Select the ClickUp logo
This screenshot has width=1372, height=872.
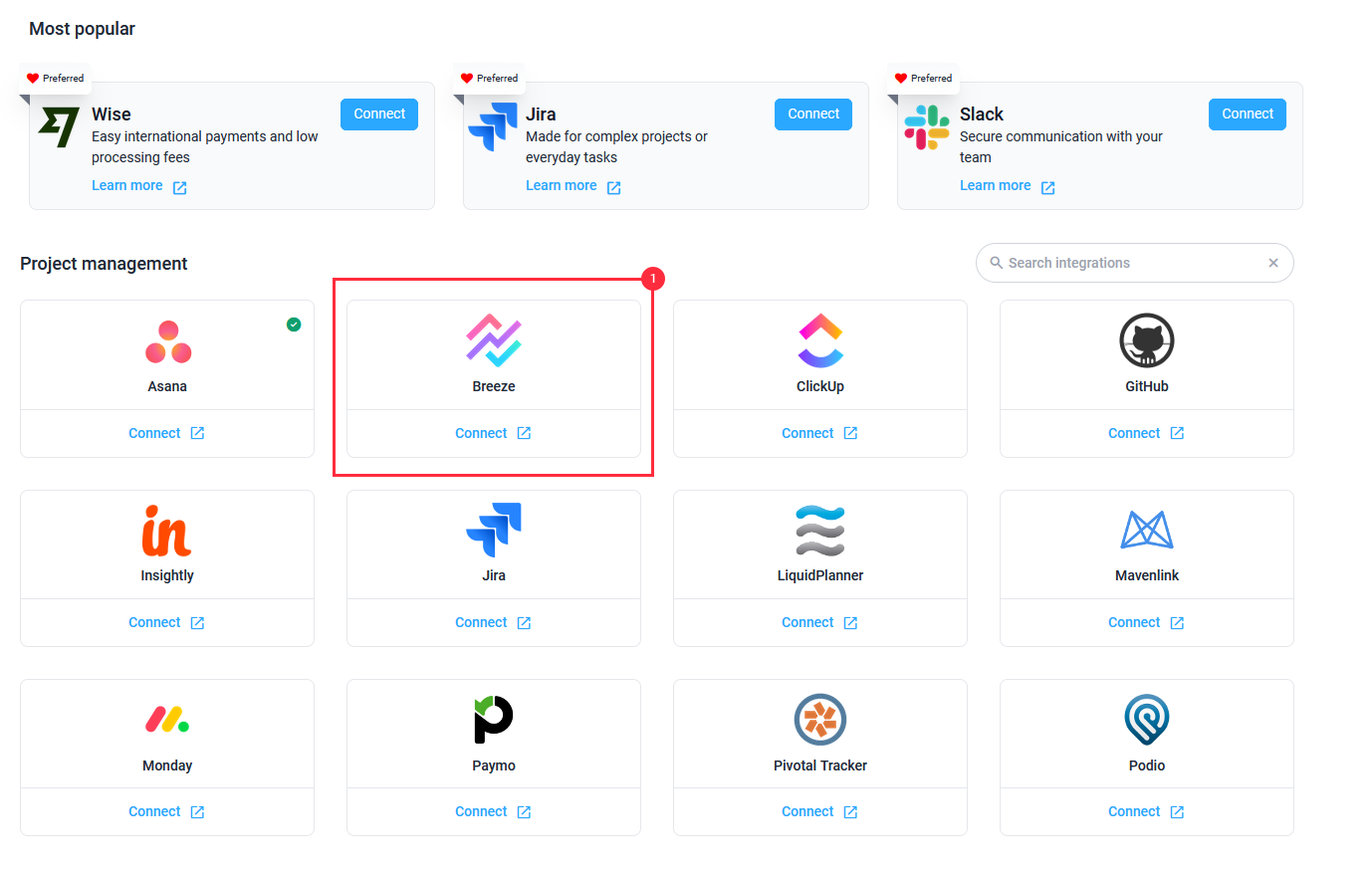pyautogui.click(x=820, y=340)
